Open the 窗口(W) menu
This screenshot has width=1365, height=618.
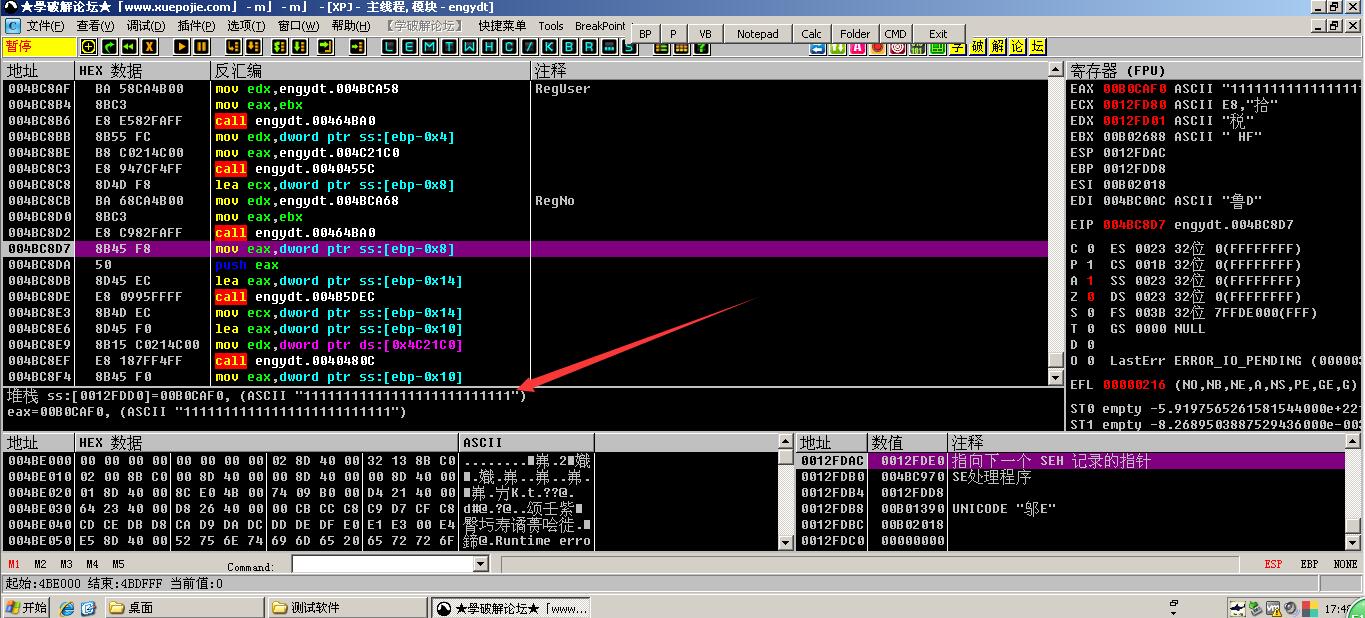(298, 26)
